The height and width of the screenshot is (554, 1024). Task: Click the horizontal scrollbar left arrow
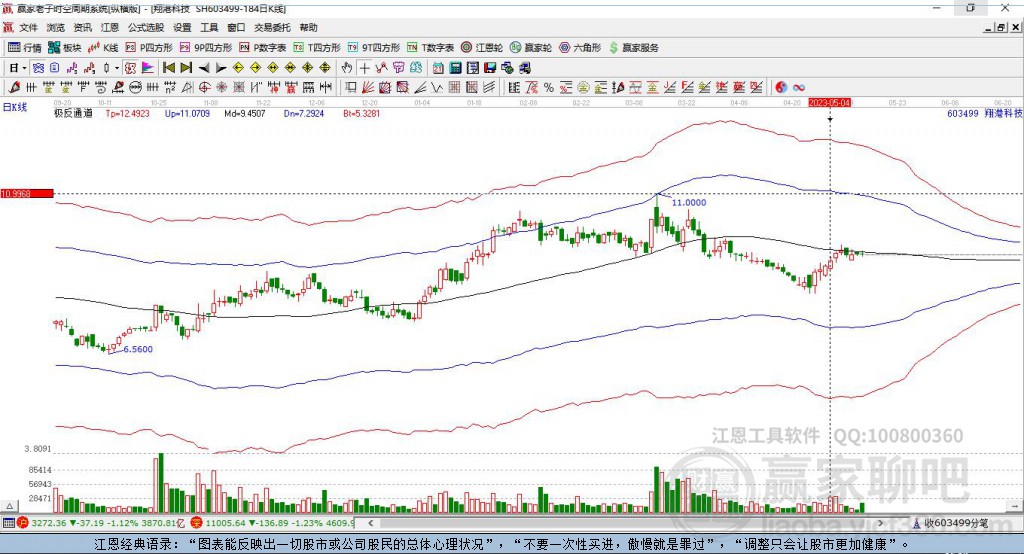point(371,523)
